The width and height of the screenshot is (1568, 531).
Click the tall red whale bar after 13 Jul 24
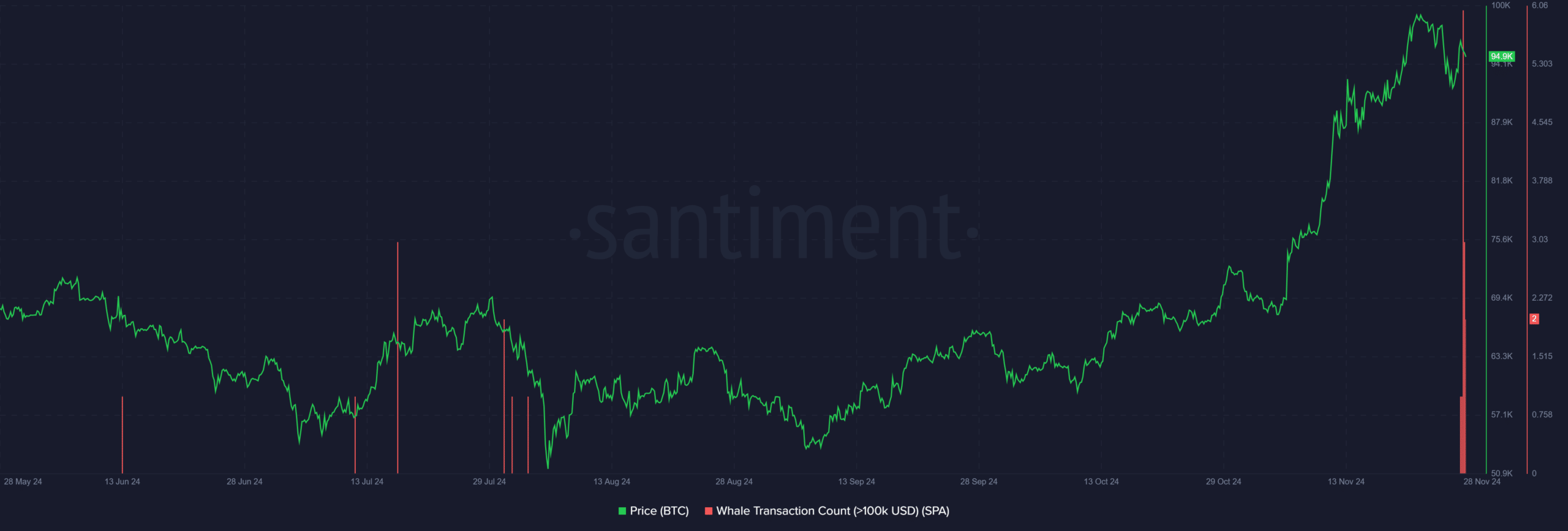pos(398,358)
